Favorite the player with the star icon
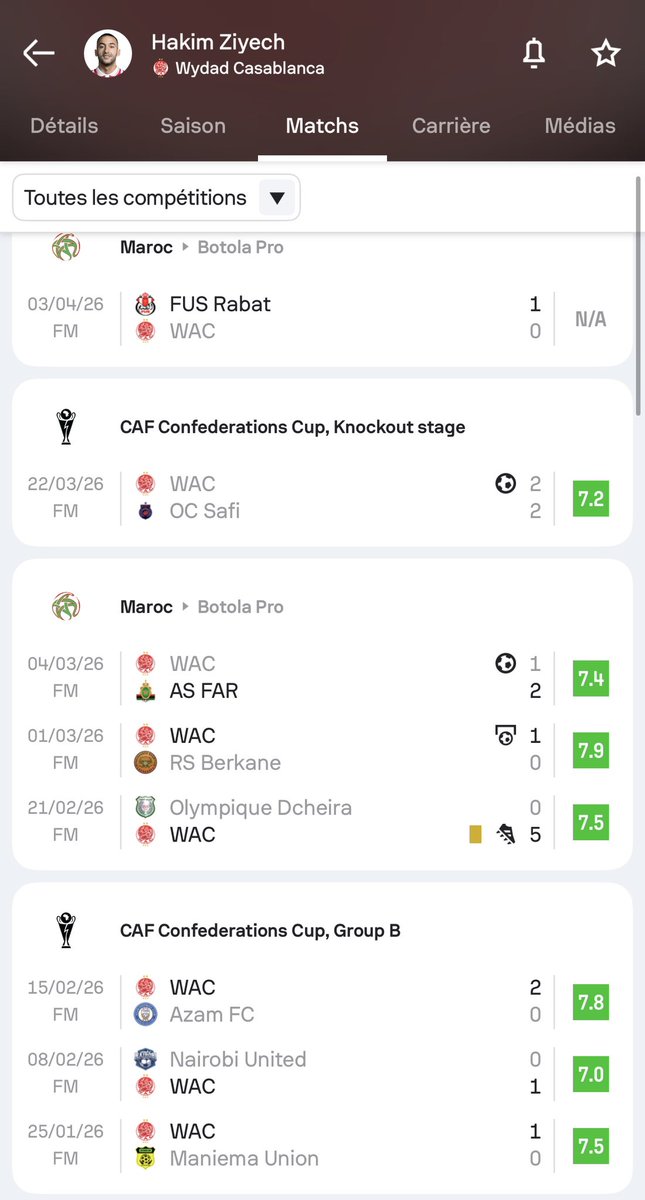 (x=606, y=53)
